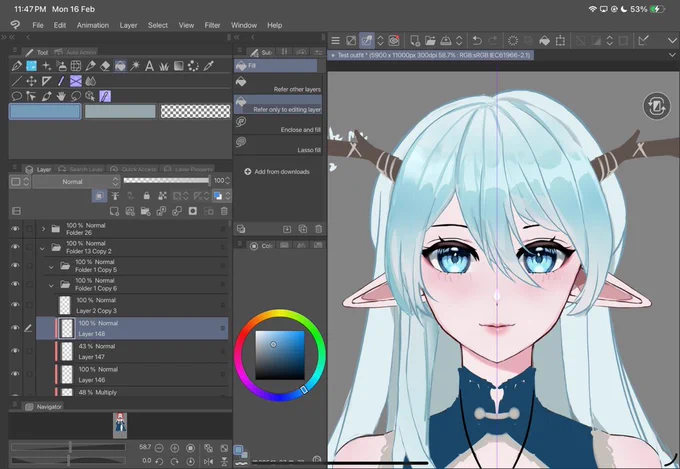The width and height of the screenshot is (680, 469).
Task: Adjust the layer opacity 100 stepper arrows
Action: click(x=228, y=180)
